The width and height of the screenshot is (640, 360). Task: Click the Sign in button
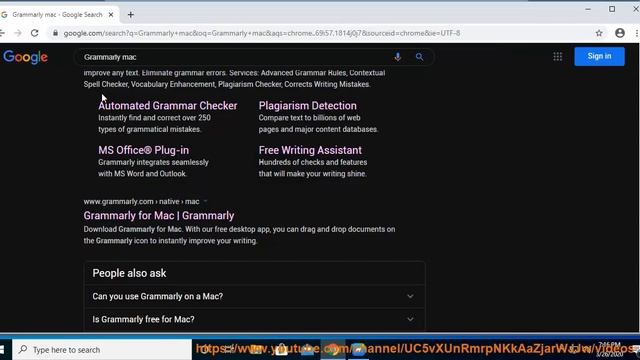tap(599, 56)
